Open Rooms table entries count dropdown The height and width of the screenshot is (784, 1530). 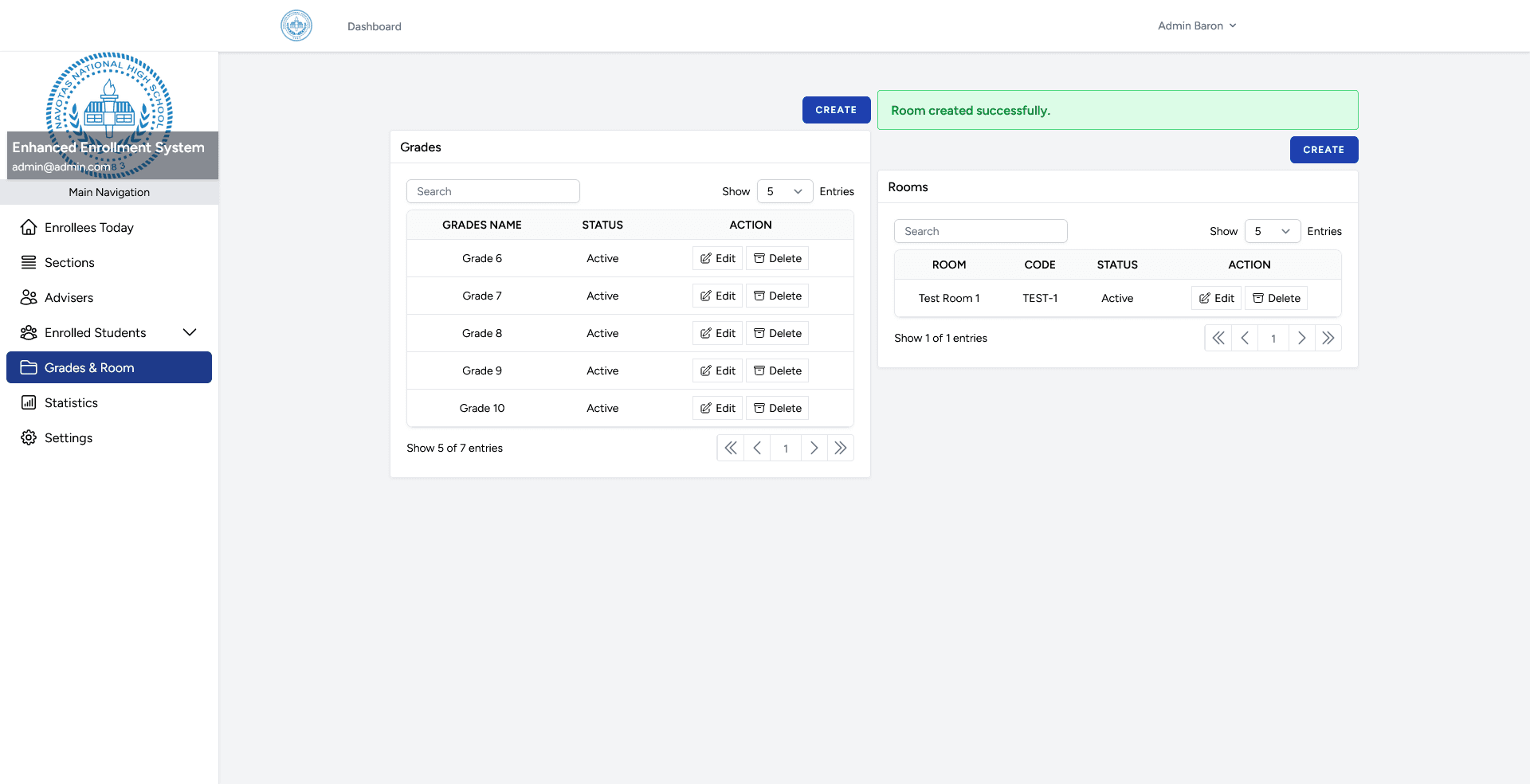click(1272, 231)
